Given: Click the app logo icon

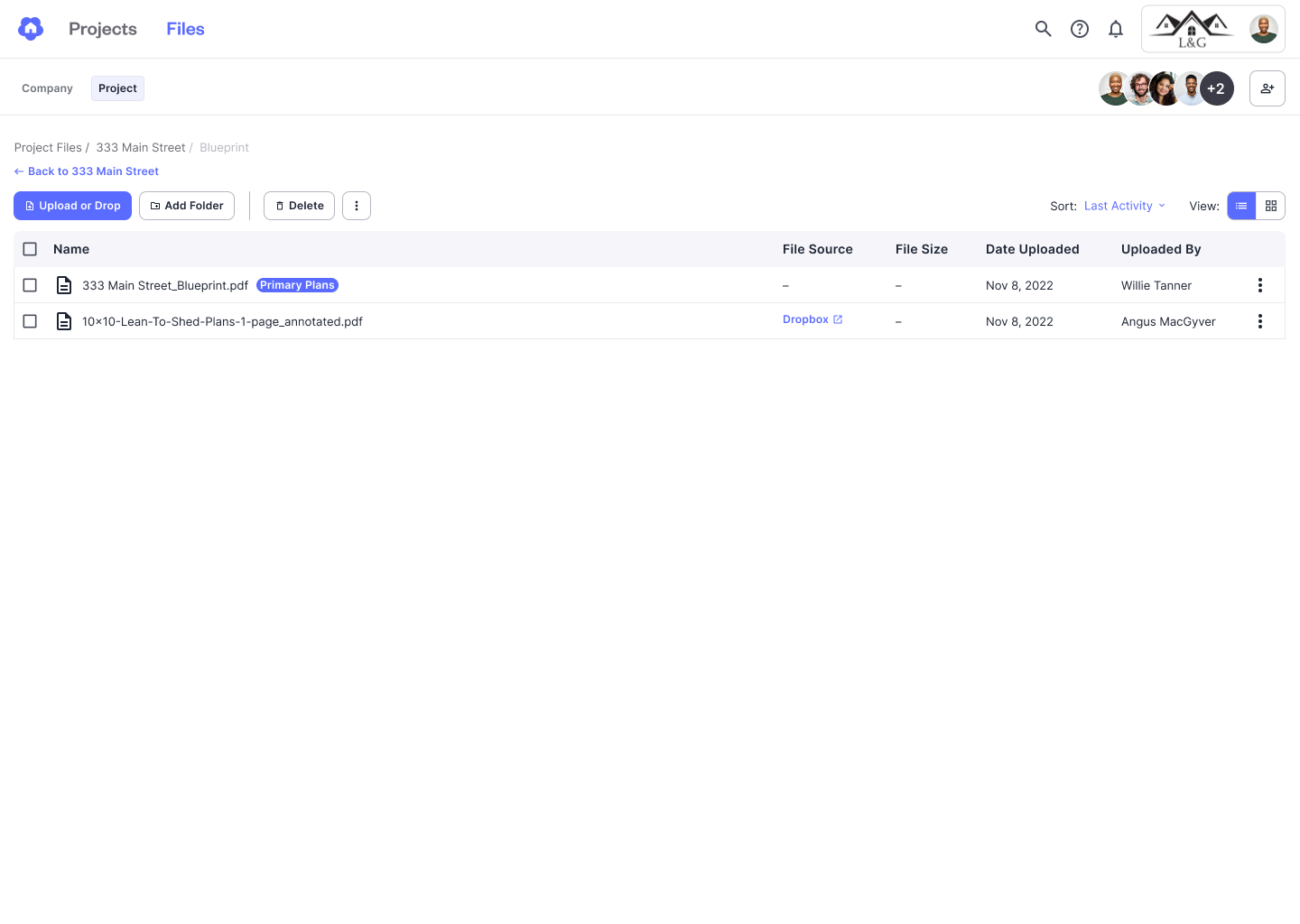Looking at the screenshot, I should pos(30,28).
